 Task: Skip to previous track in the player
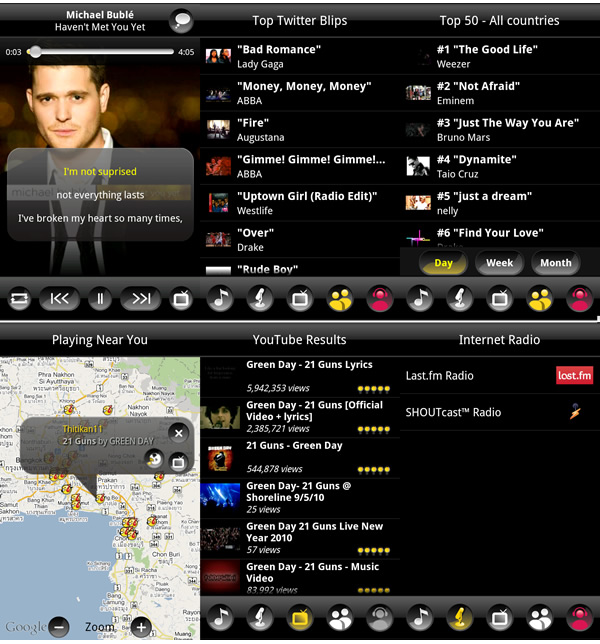[x=60, y=299]
